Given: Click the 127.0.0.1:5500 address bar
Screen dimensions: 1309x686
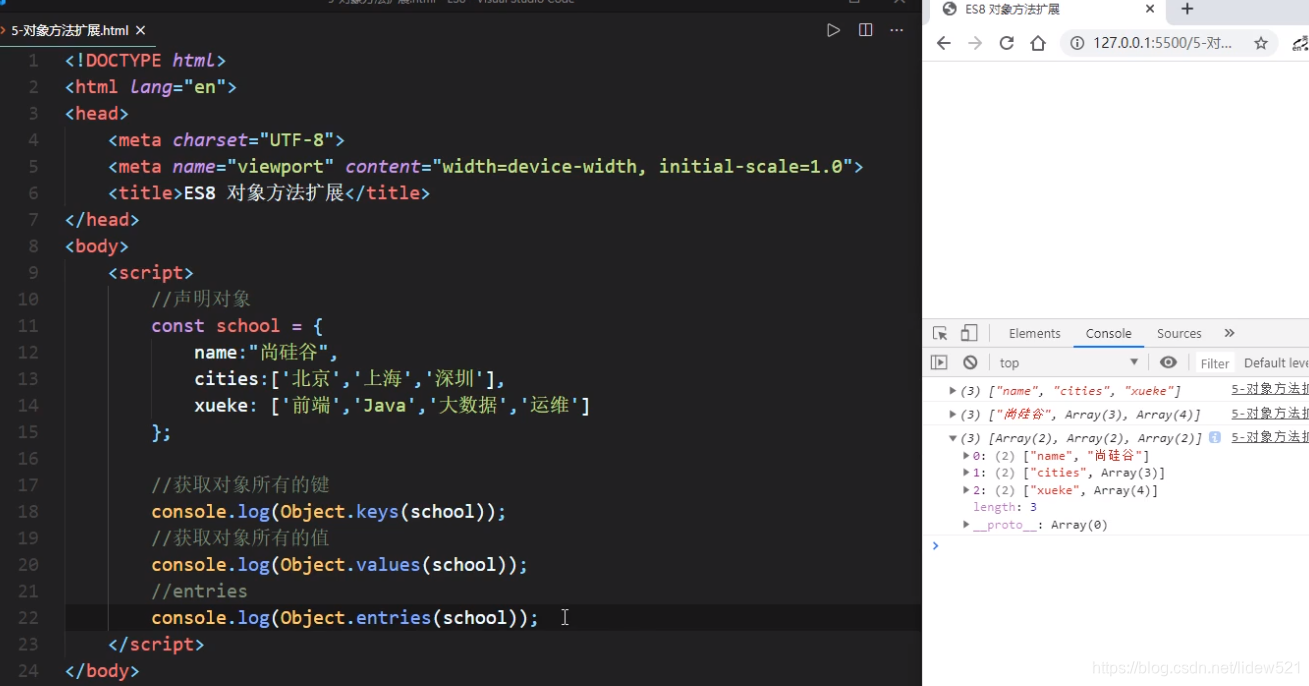Looking at the screenshot, I should [1162, 43].
